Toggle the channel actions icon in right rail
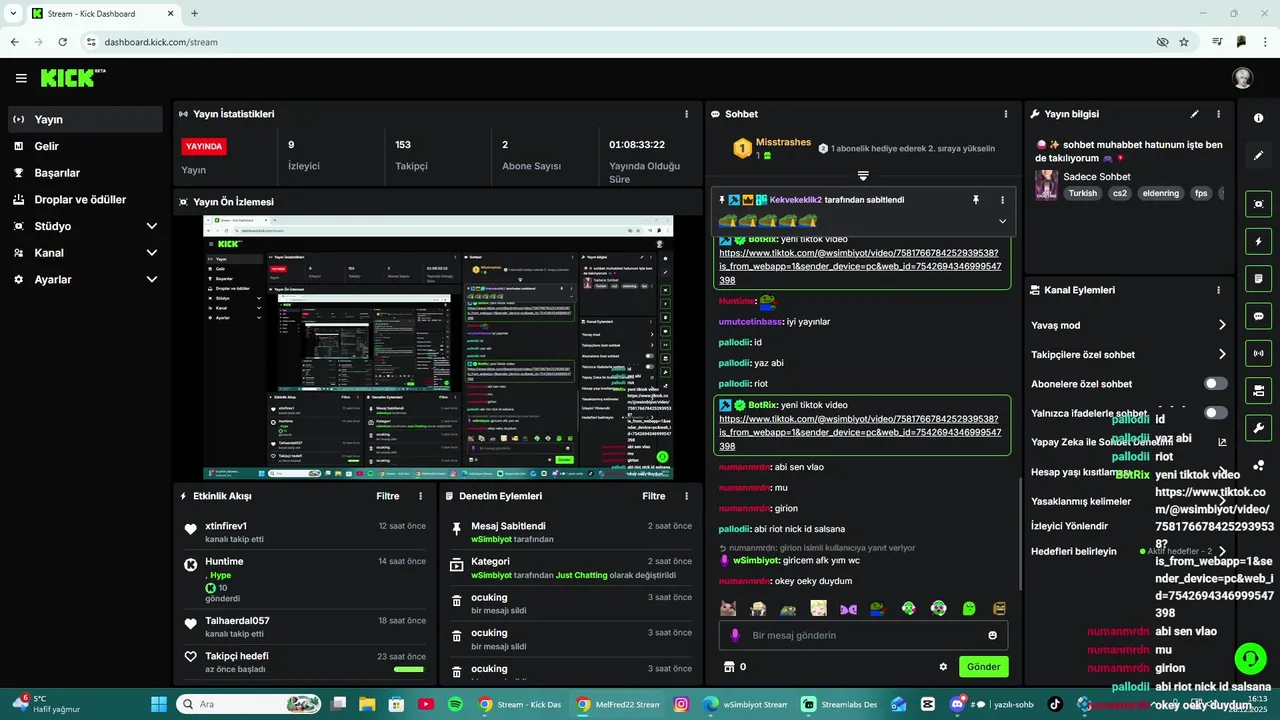The width and height of the screenshot is (1280, 720). (1258, 390)
